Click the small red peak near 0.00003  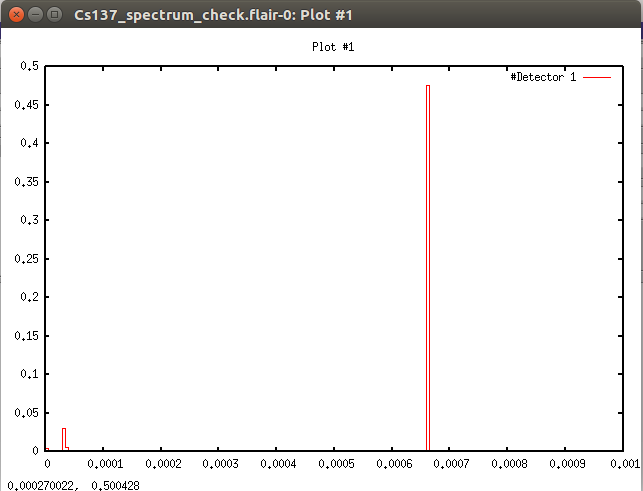(x=64, y=439)
